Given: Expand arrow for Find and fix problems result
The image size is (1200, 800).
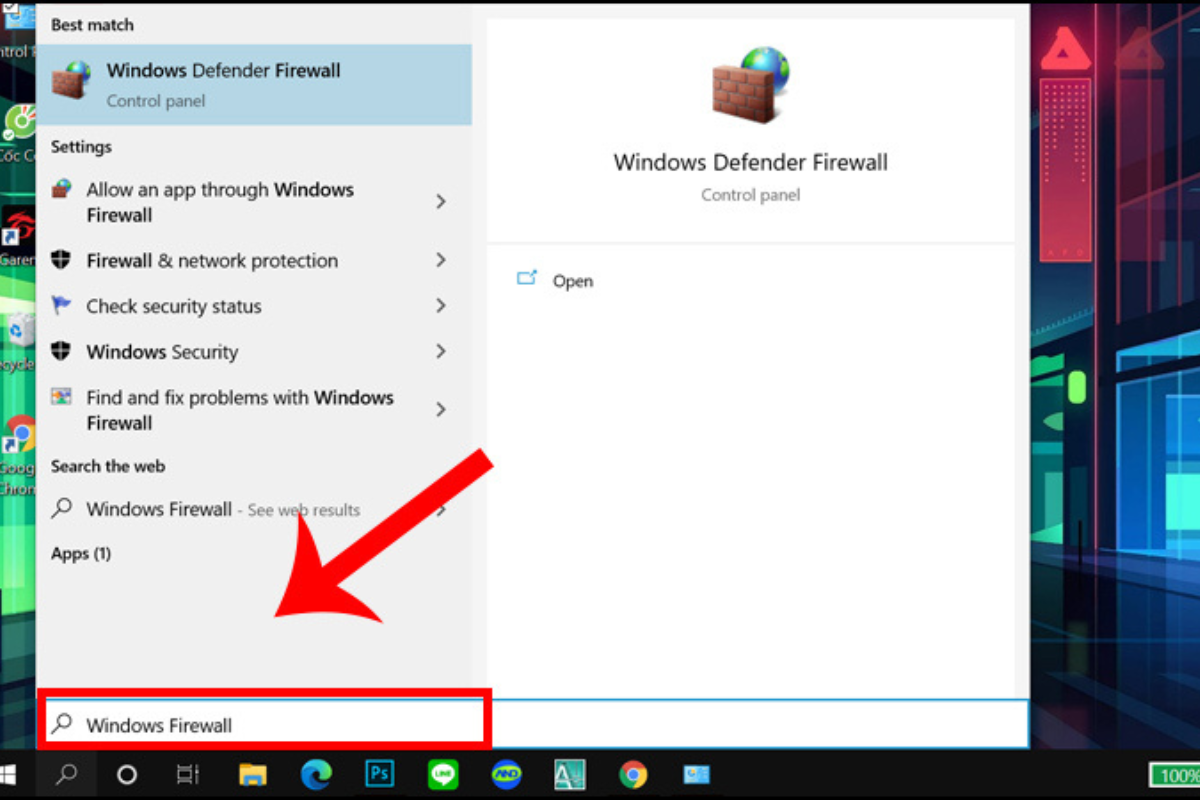Looking at the screenshot, I should [441, 410].
